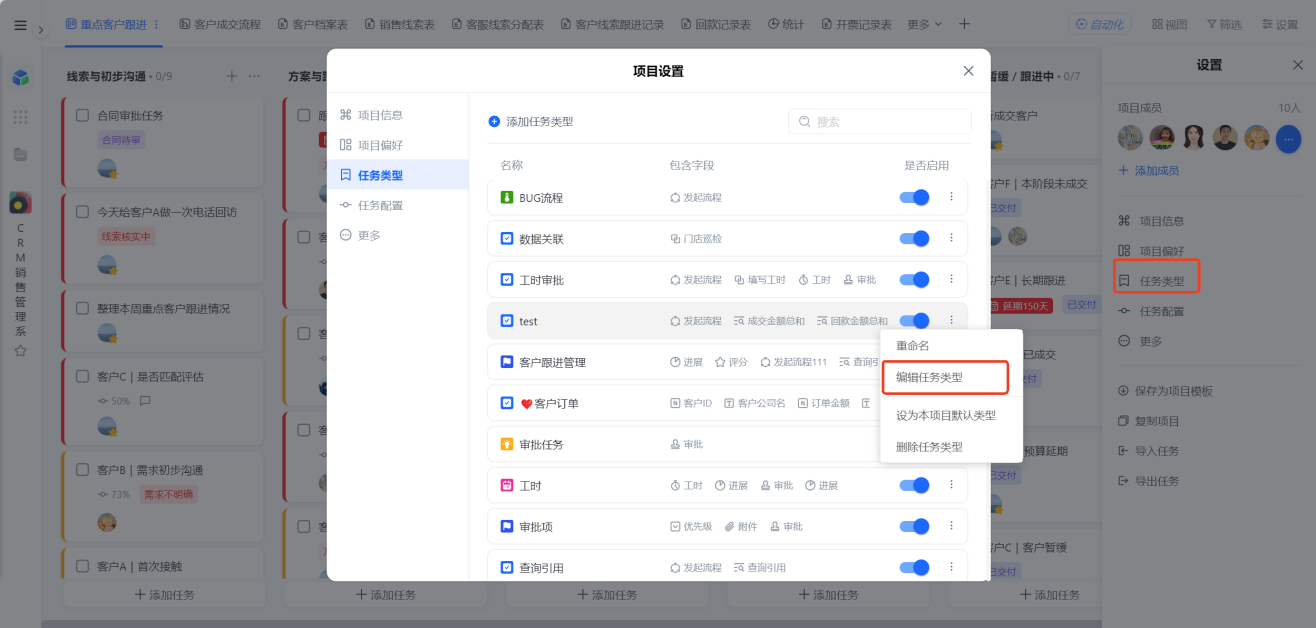This screenshot has width=1316, height=628.
Task: Click the 查询引用 checkbox-style type icon
Action: (507, 567)
